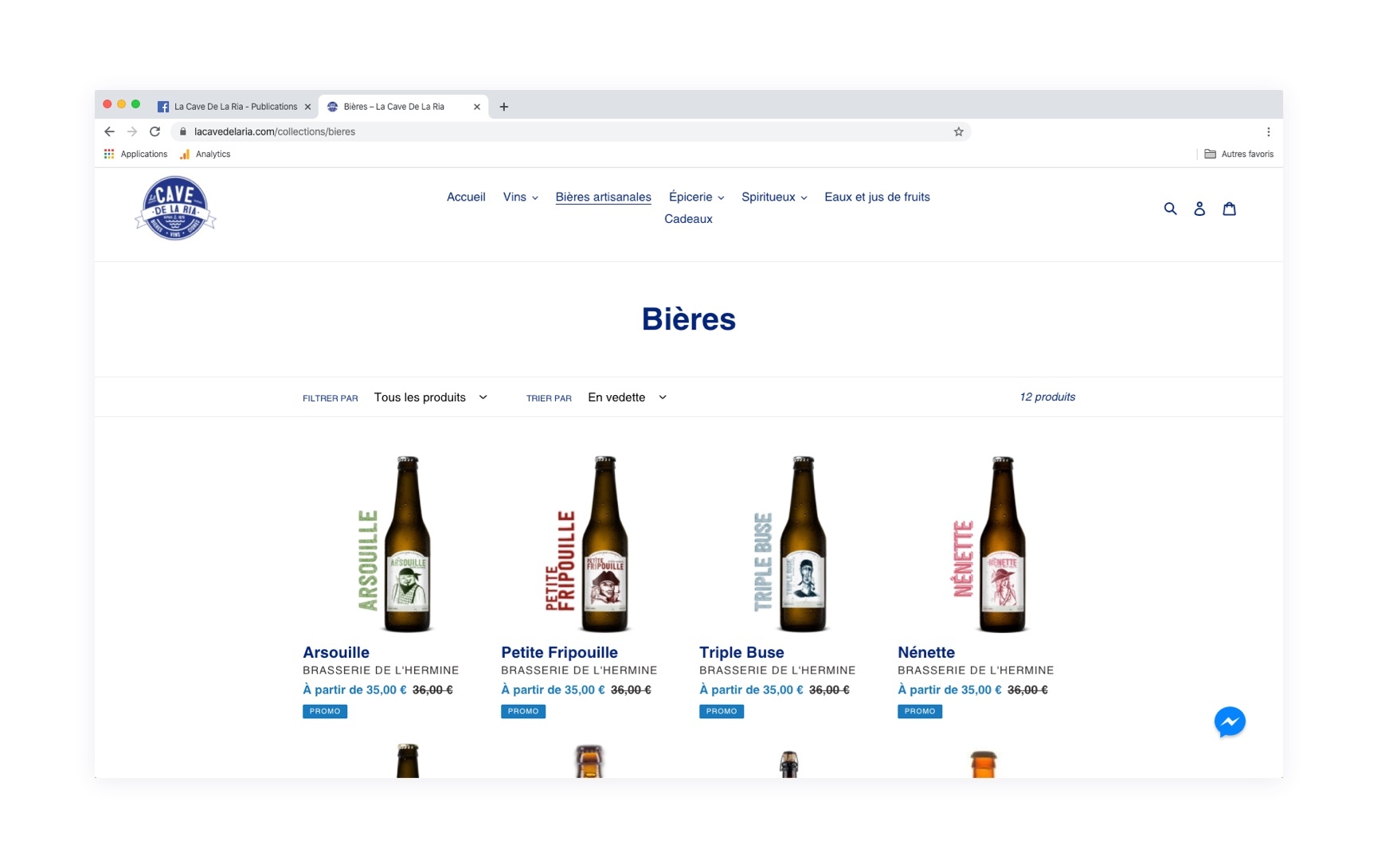Click the PROMO badge under Arsouille
This screenshot has width=1393, height=868.
tap(325, 712)
